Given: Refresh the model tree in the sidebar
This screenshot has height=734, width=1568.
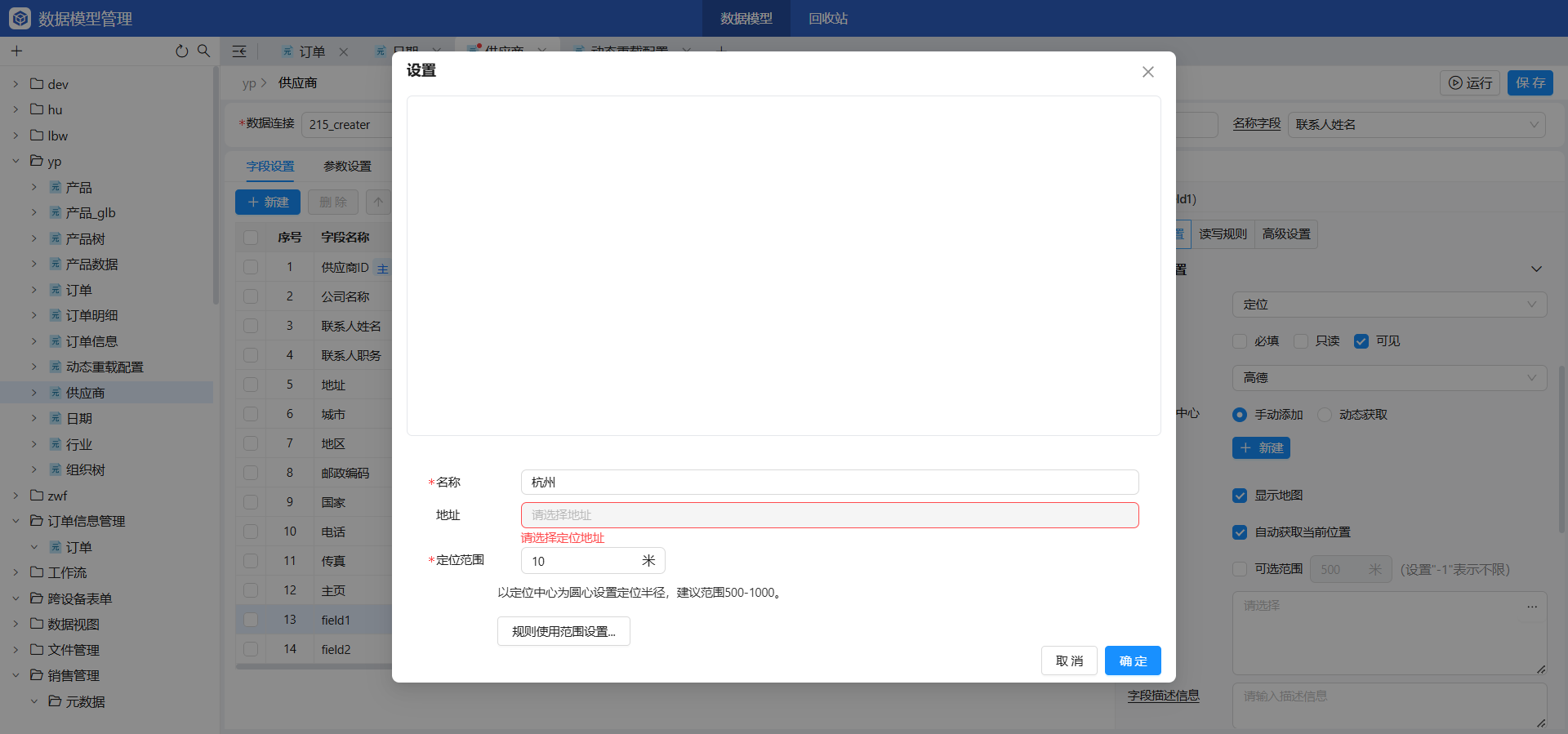Looking at the screenshot, I should pos(181,51).
